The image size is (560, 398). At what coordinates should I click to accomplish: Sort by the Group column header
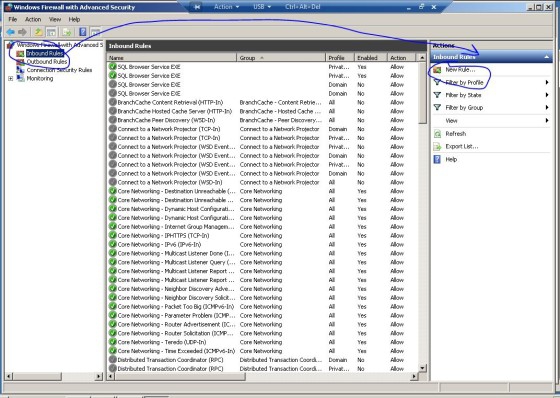point(281,58)
